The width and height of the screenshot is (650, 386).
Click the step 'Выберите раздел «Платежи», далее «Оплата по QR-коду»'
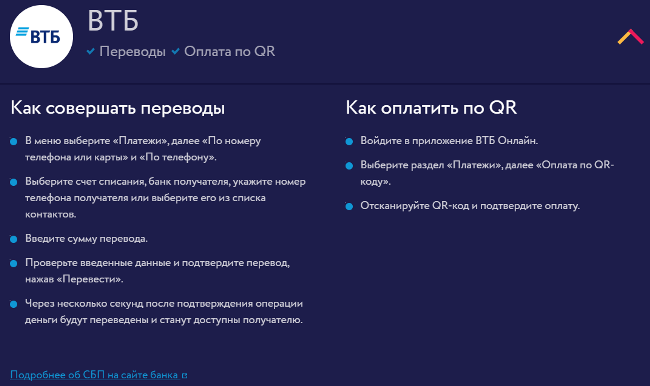487,173
